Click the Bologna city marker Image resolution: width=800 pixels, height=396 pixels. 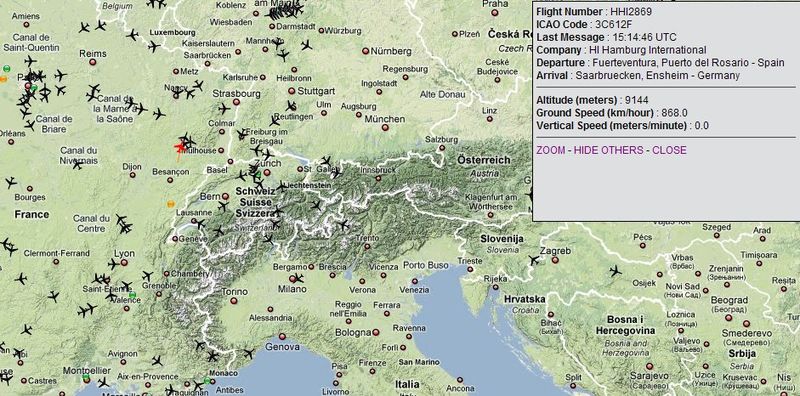(376, 332)
